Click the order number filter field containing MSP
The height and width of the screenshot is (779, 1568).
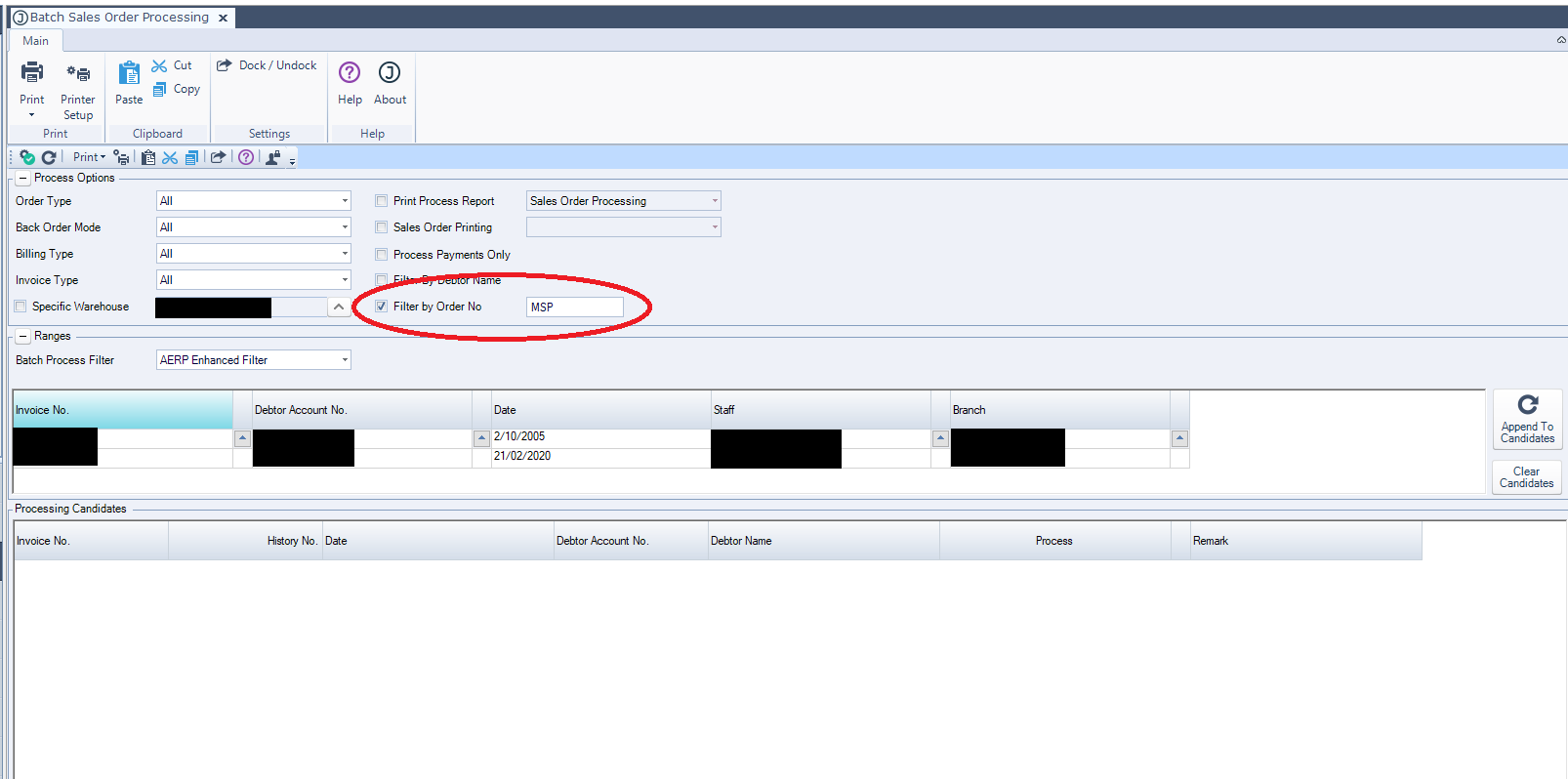574,307
